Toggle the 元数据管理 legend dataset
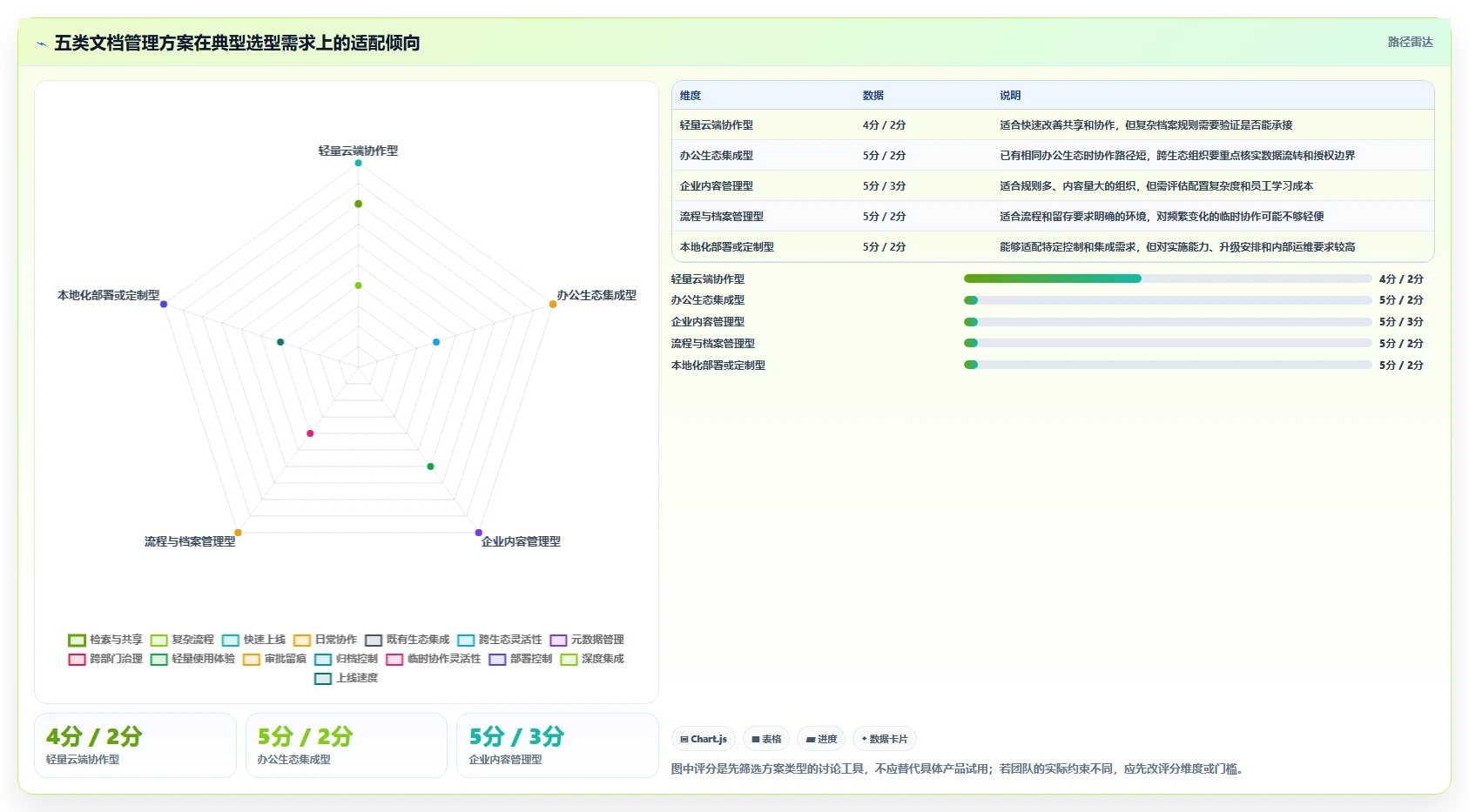This screenshot has height=812, width=1469. [586, 640]
